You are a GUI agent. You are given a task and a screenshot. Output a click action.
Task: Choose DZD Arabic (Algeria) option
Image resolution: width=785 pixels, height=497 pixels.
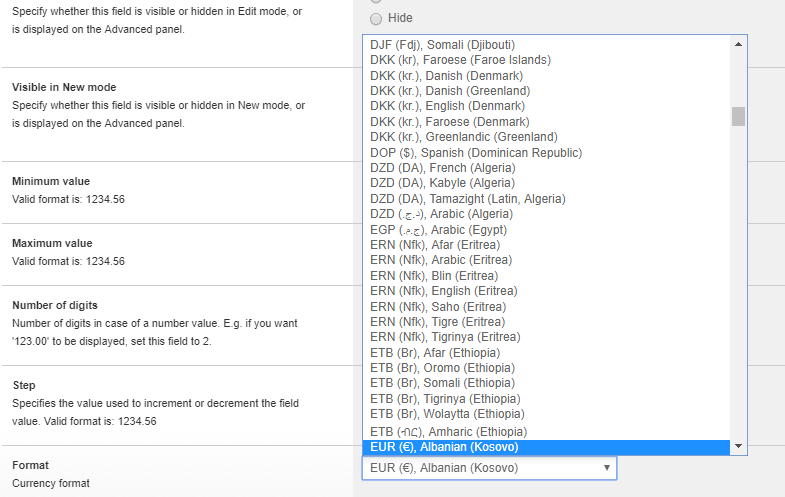tap(546, 214)
